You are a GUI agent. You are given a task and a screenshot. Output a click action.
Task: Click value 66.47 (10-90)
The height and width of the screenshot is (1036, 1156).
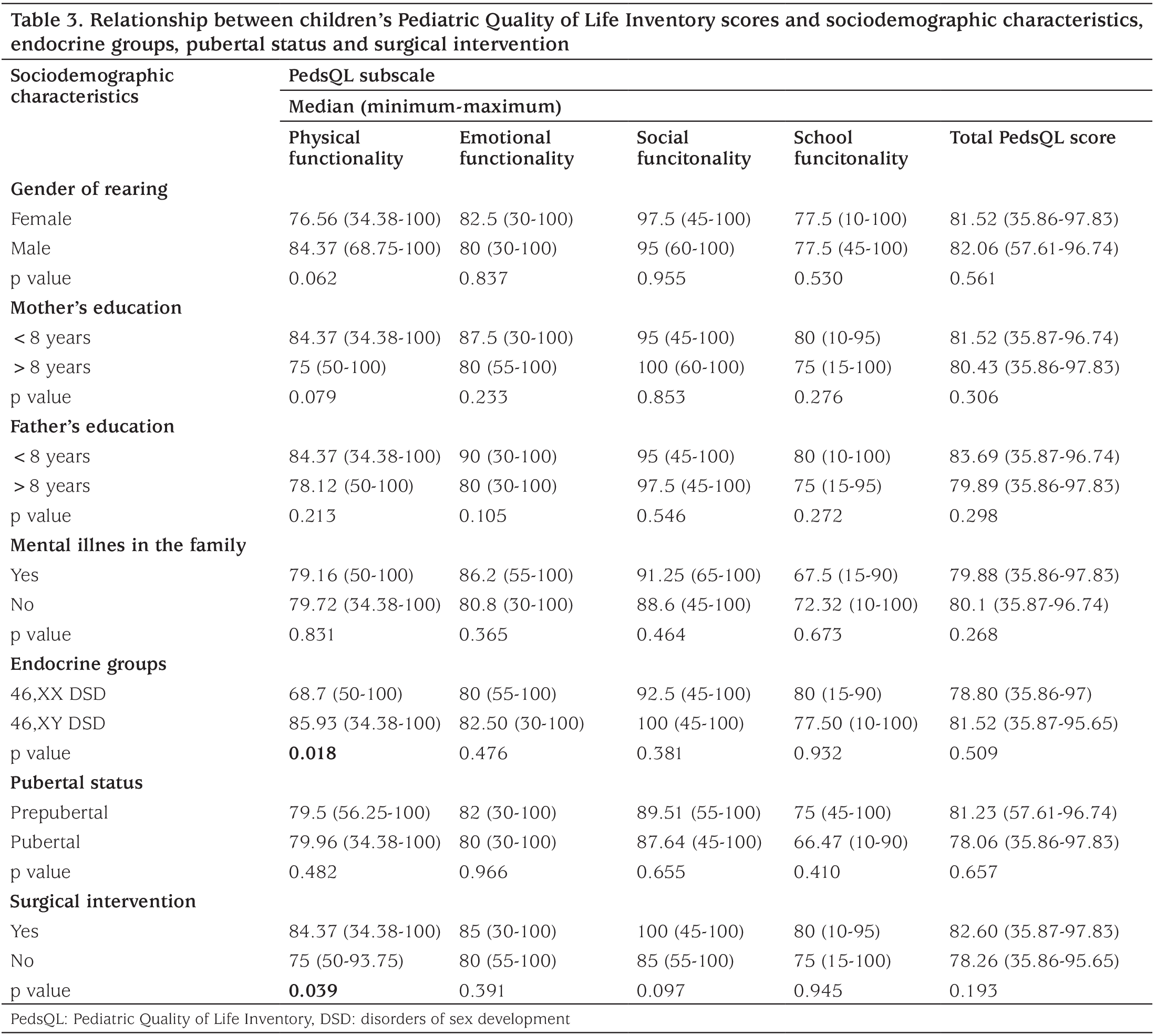point(851,842)
